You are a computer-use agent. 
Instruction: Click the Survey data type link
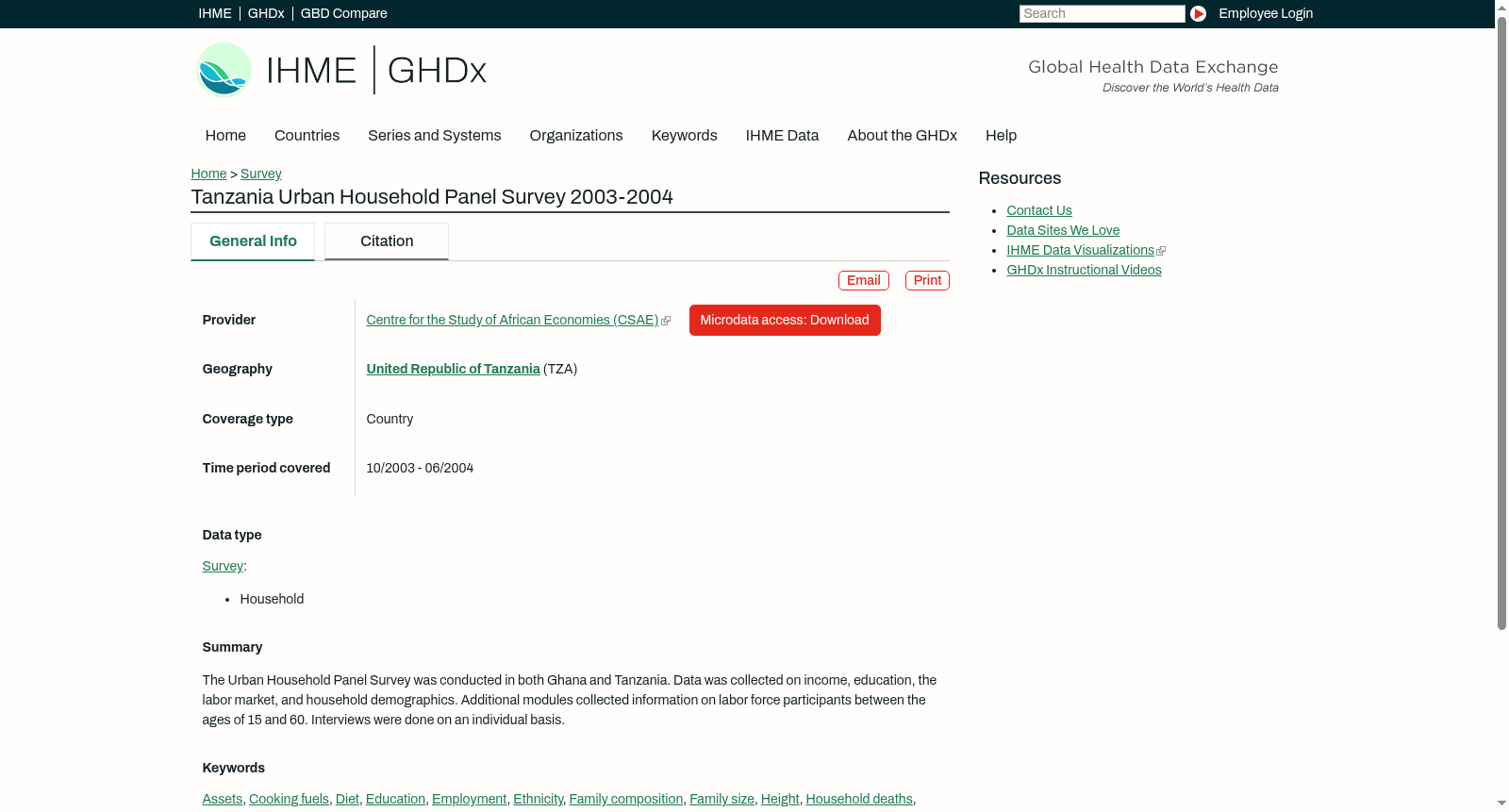223,567
